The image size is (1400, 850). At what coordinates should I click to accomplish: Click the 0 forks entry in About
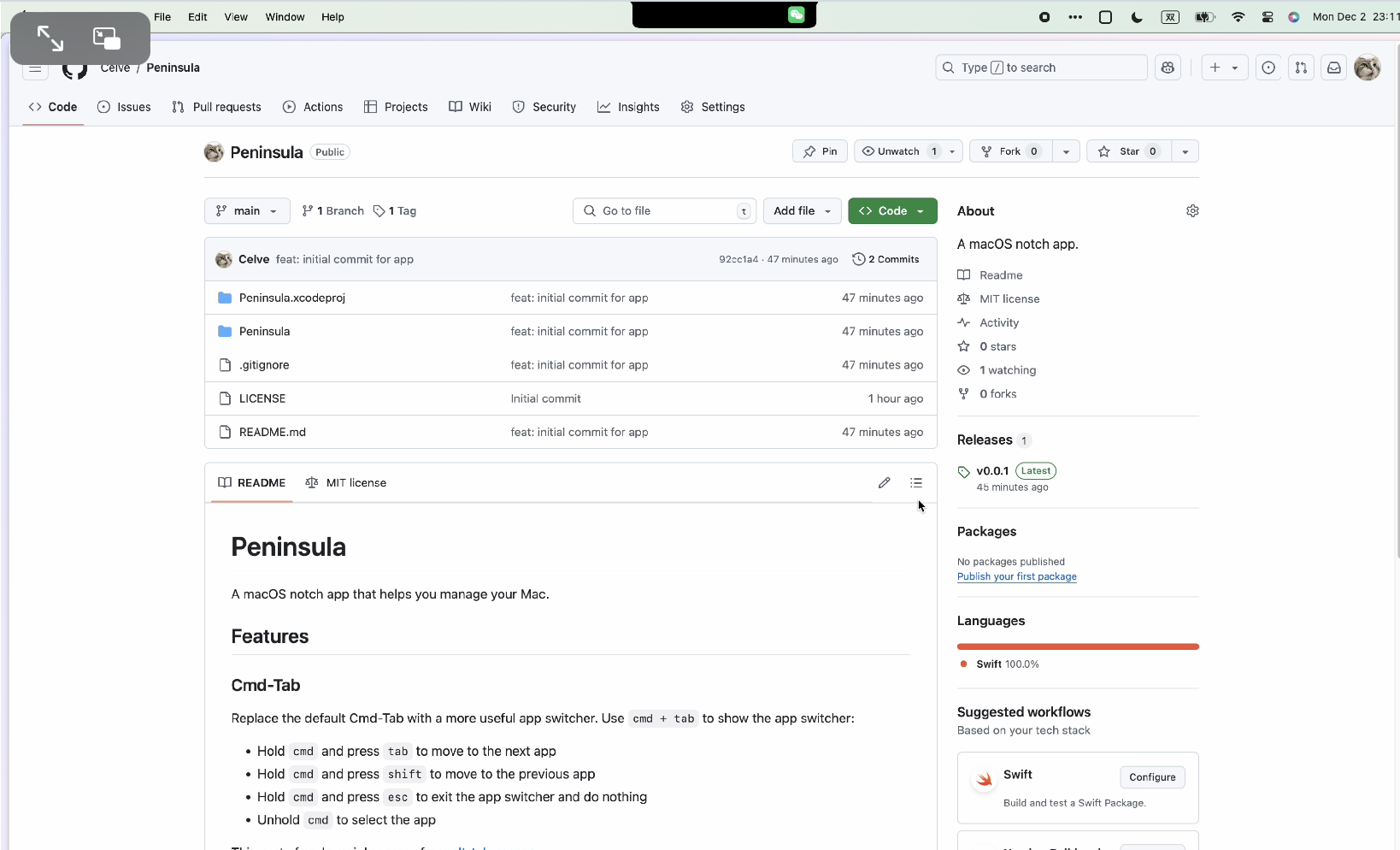[988, 394]
